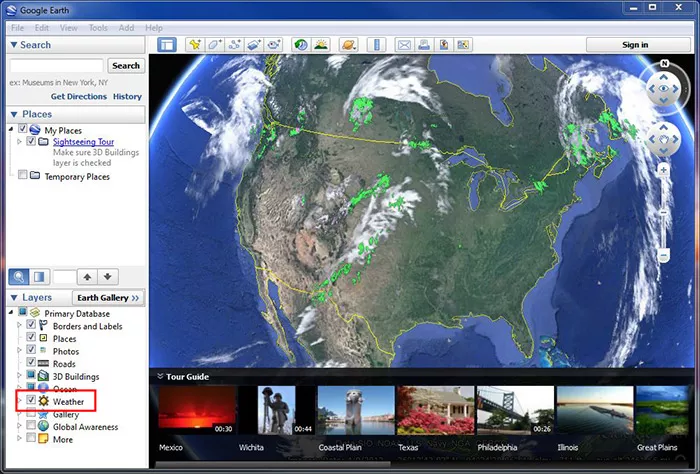Screen dimensions: 700x474
Task: Open the Sightseeing Tour link
Action: click(x=83, y=141)
